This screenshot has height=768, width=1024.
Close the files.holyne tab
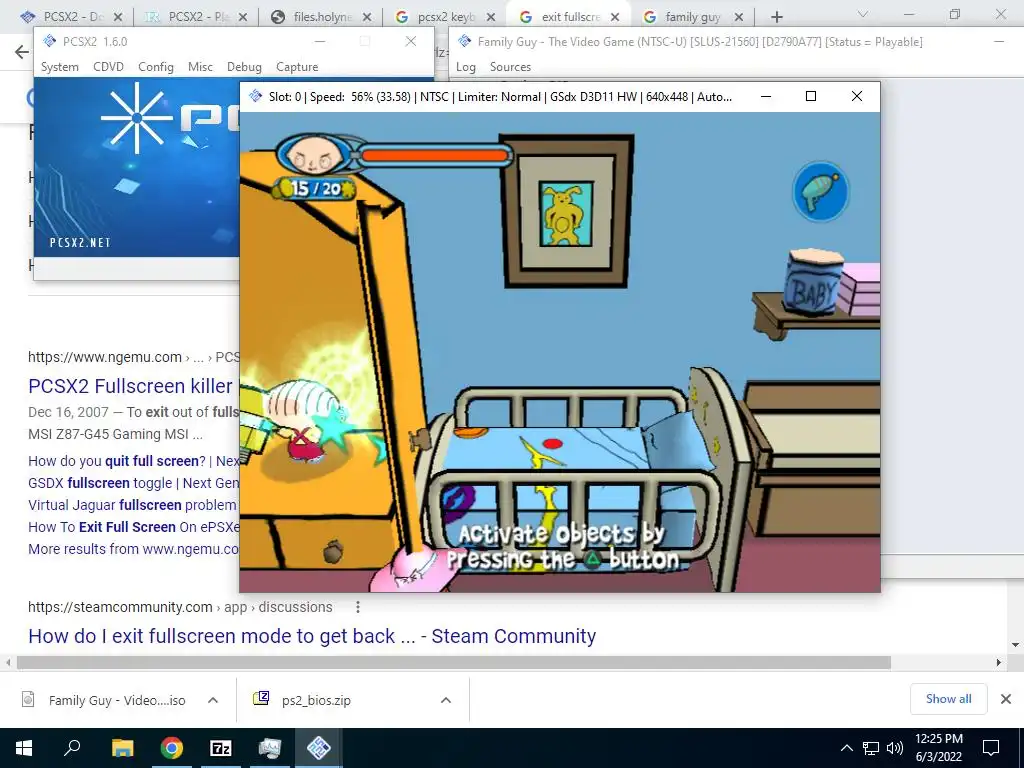367,17
